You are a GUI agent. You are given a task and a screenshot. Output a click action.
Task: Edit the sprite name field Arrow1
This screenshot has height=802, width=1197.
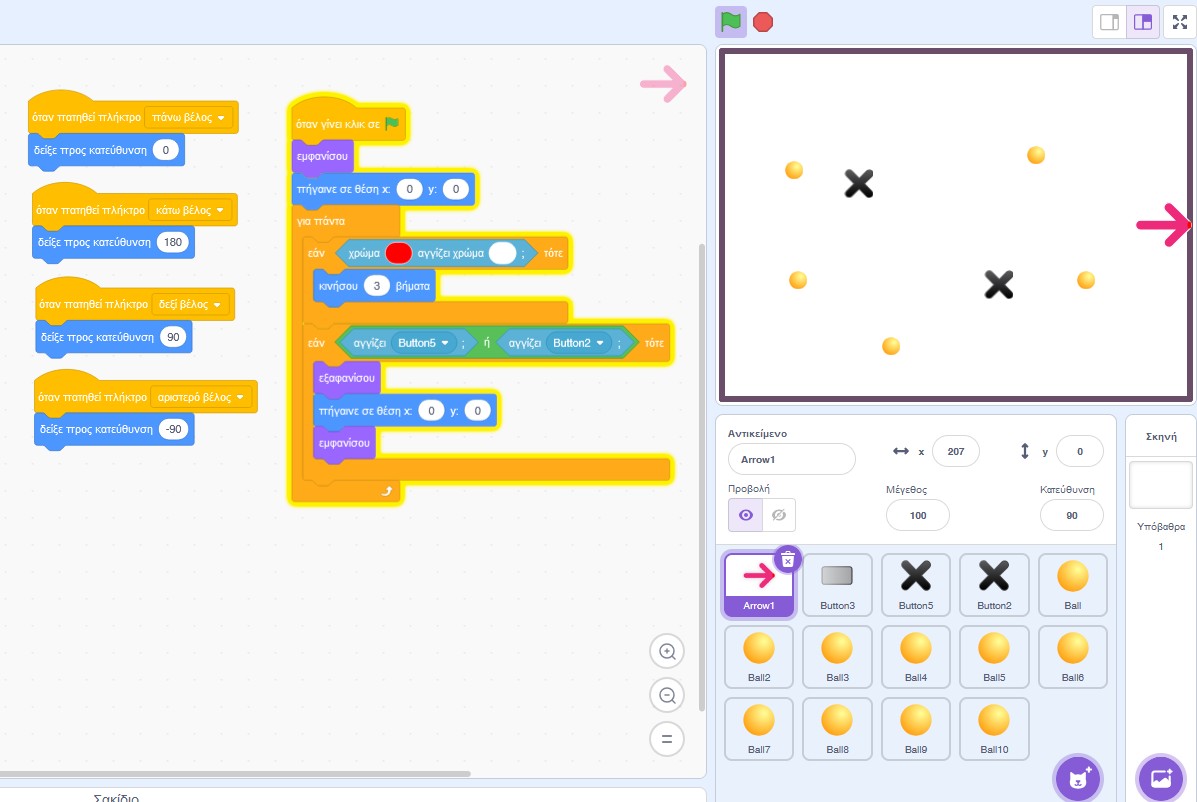point(792,459)
